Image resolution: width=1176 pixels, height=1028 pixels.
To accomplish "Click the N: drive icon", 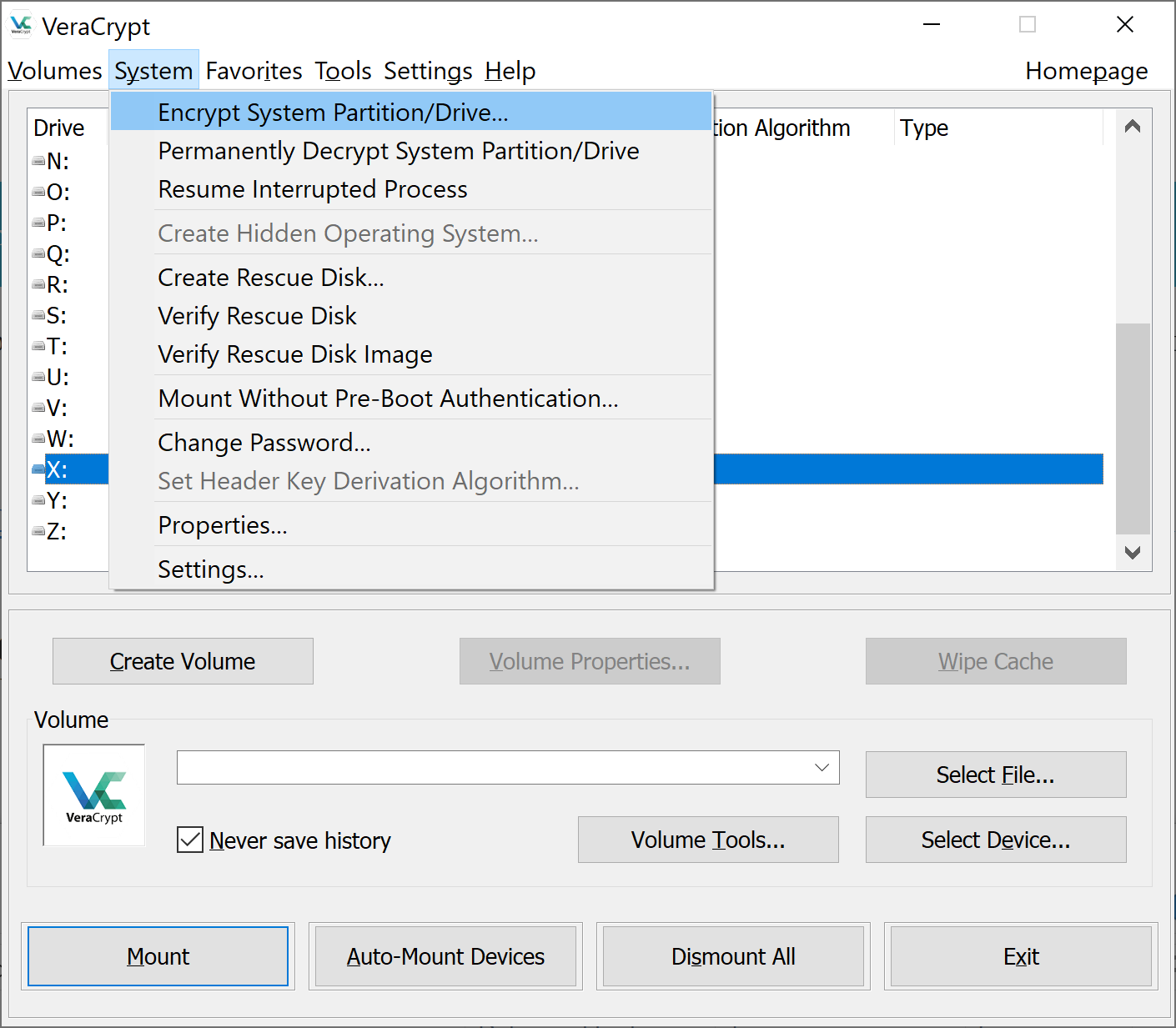I will (38, 160).
